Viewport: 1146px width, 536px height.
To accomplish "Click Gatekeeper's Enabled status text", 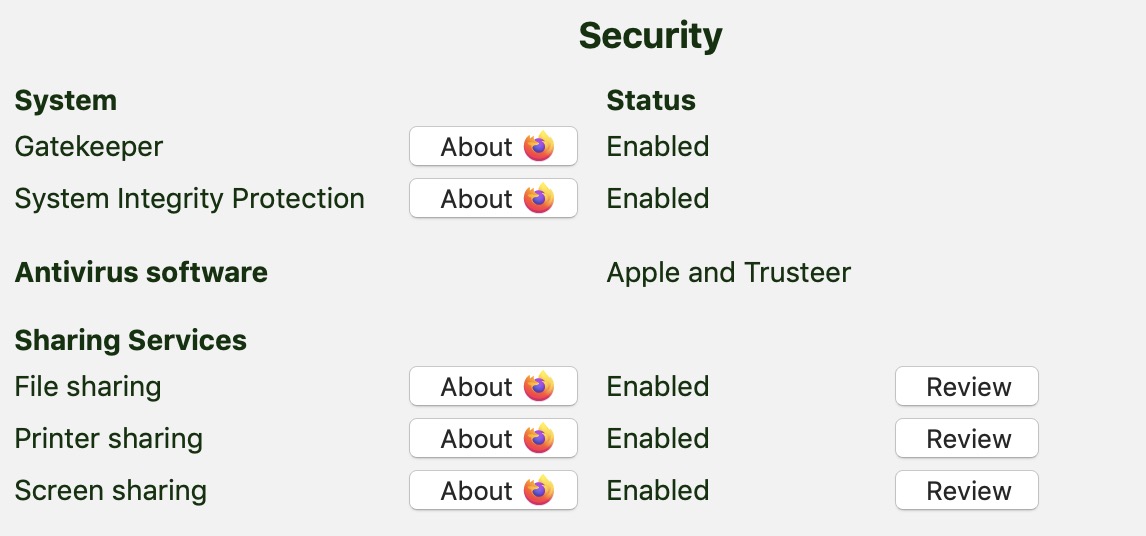I will pyautogui.click(x=658, y=146).
